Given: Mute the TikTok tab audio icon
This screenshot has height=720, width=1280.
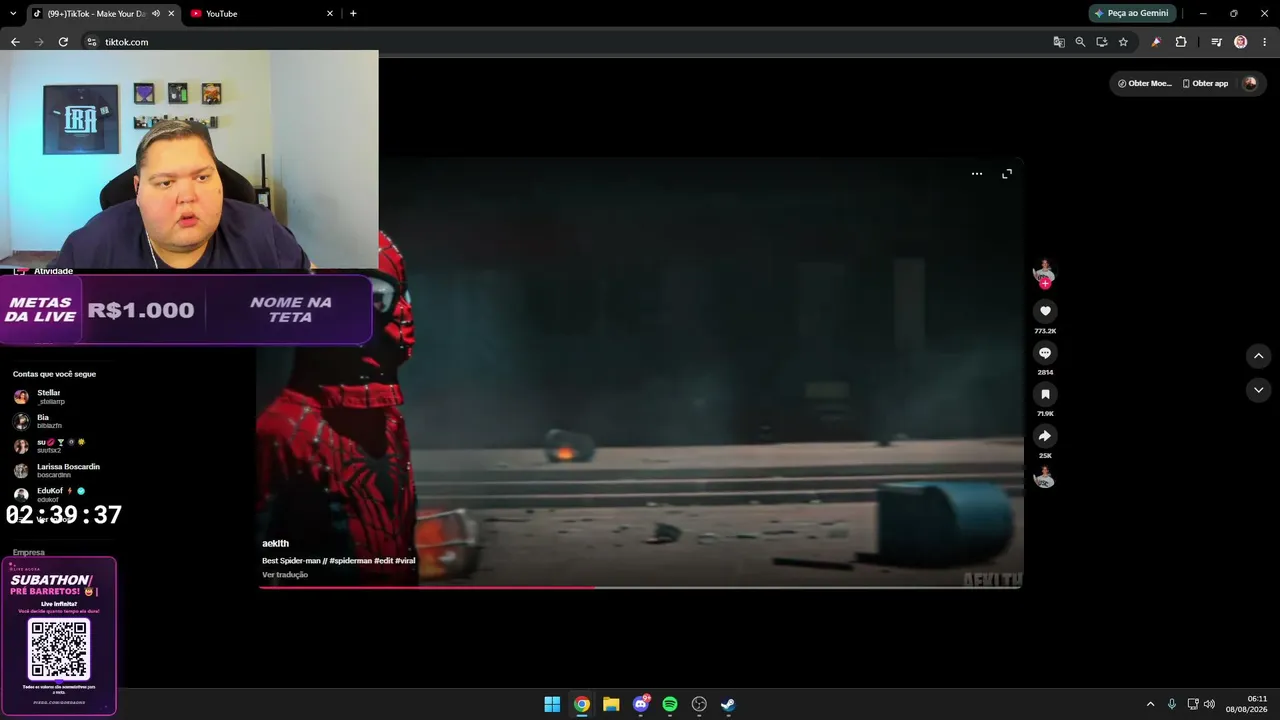Looking at the screenshot, I should (156, 14).
